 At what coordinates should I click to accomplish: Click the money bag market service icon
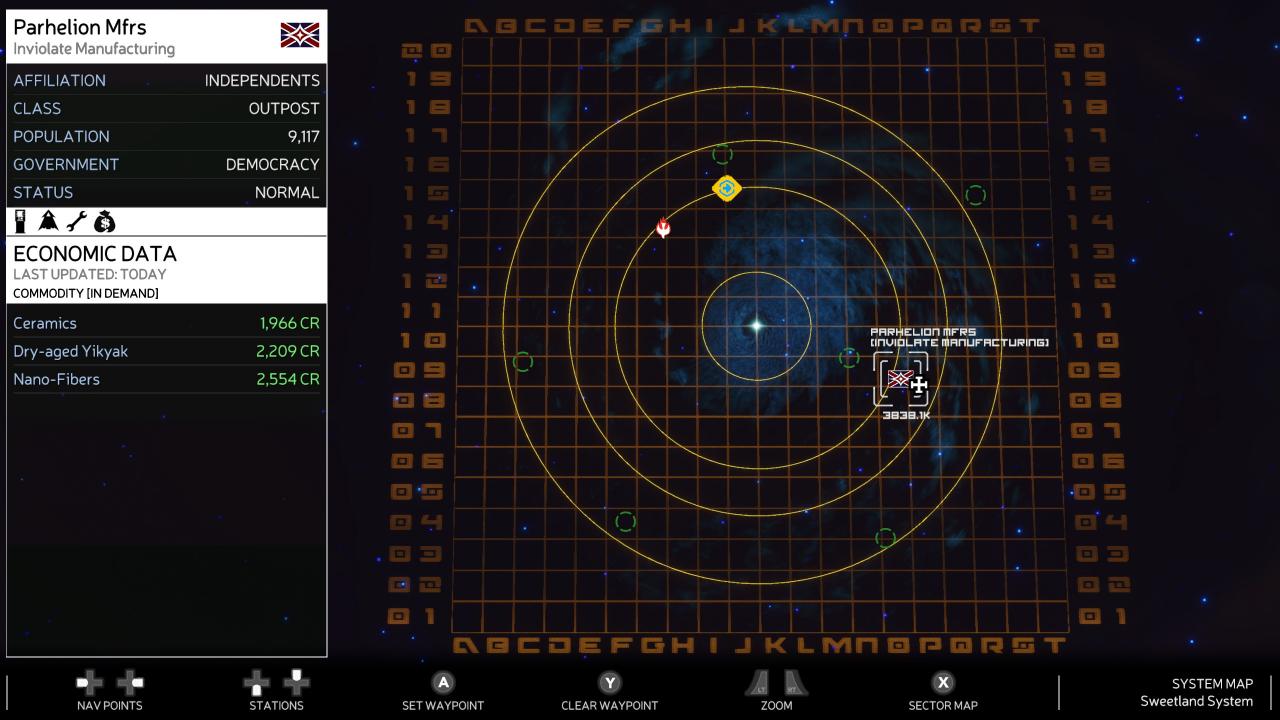[104, 222]
